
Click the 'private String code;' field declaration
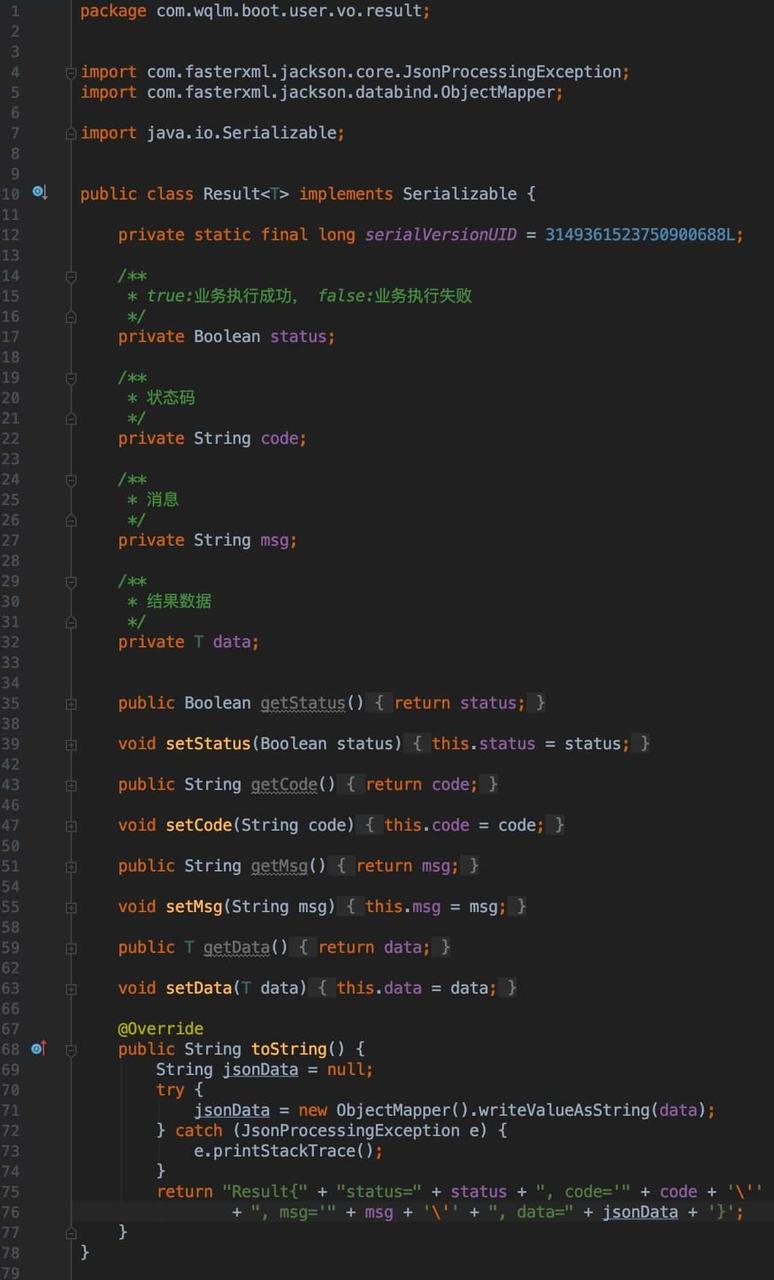tap(212, 438)
